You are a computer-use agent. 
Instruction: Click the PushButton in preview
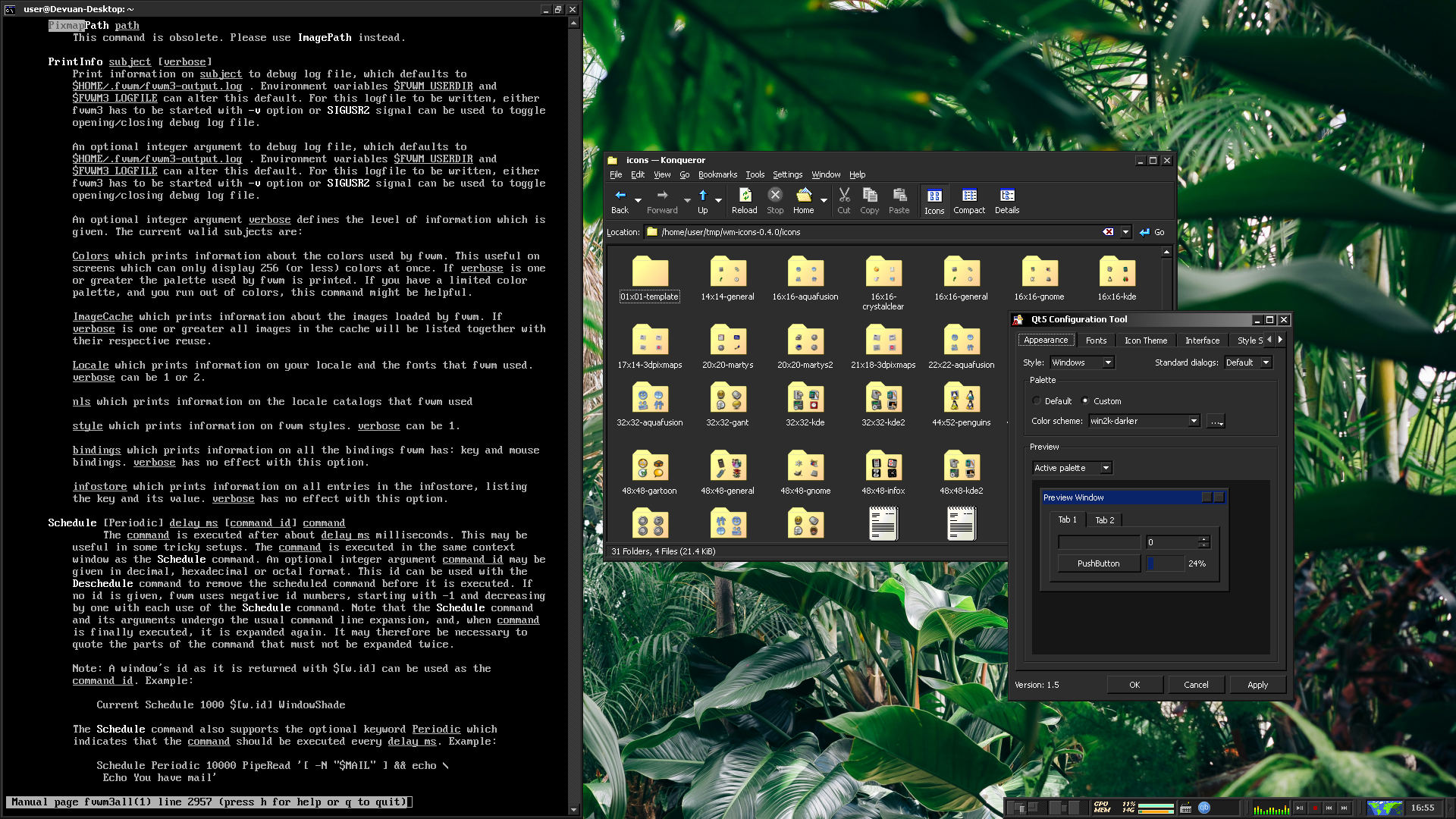(x=1098, y=563)
